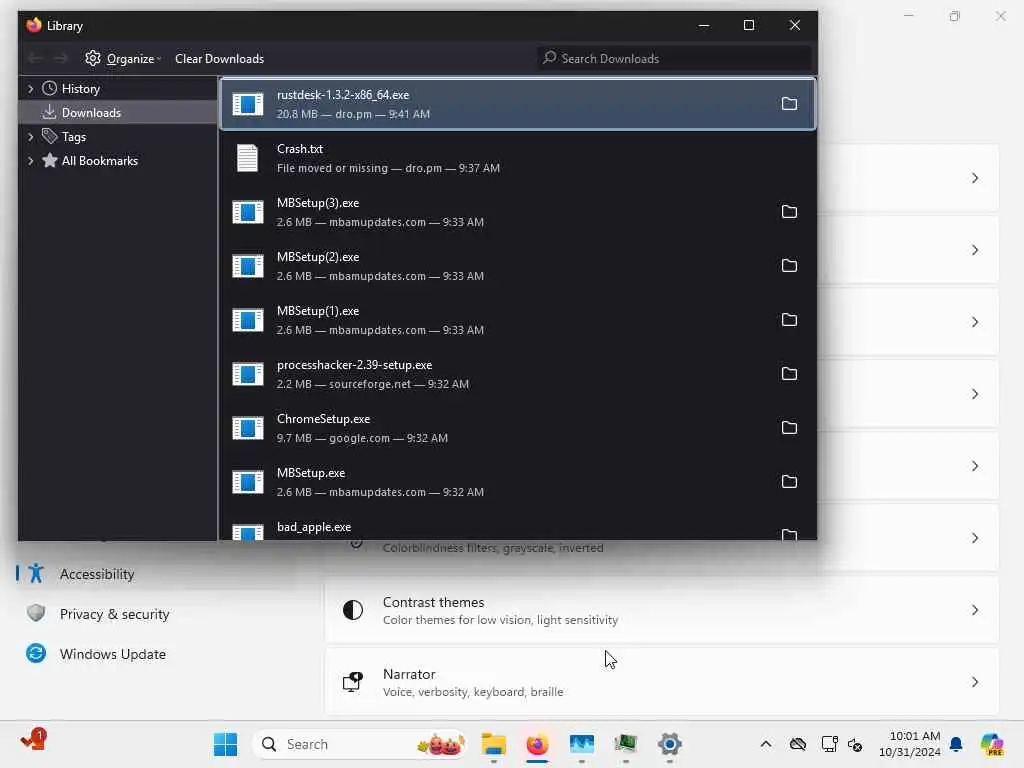Image resolution: width=1024 pixels, height=768 pixels.
Task: Open Firefox from the taskbar
Action: pyautogui.click(x=537, y=744)
